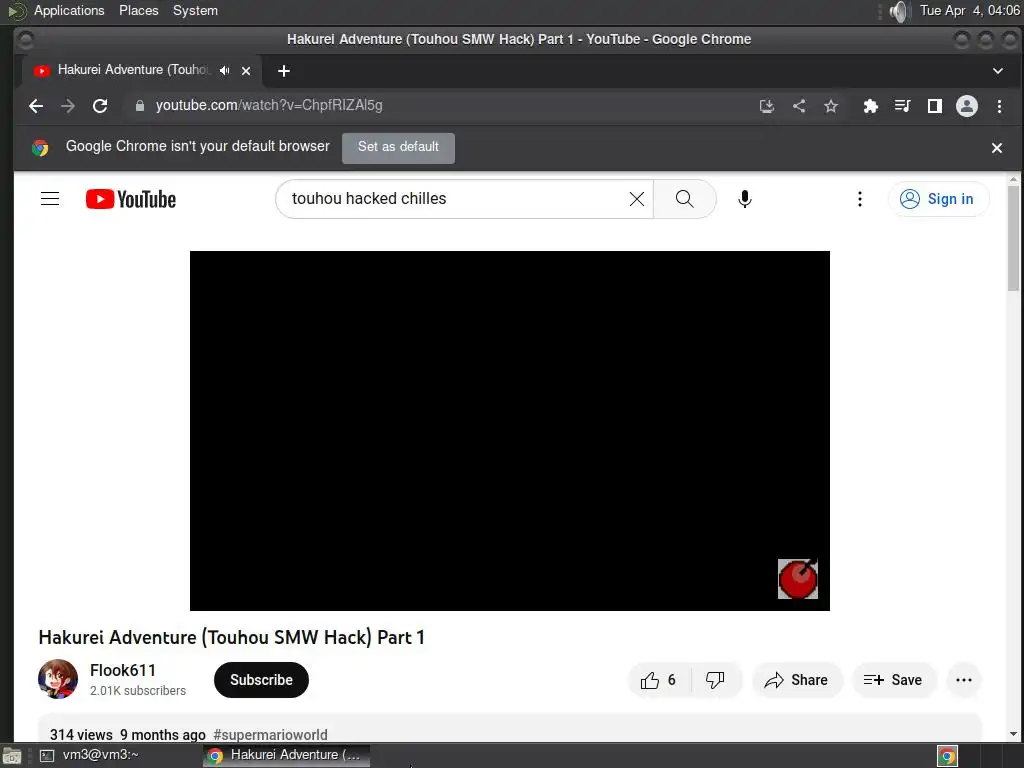This screenshot has height=768, width=1024.
Task: Subscribe to Flook611
Action: point(261,680)
